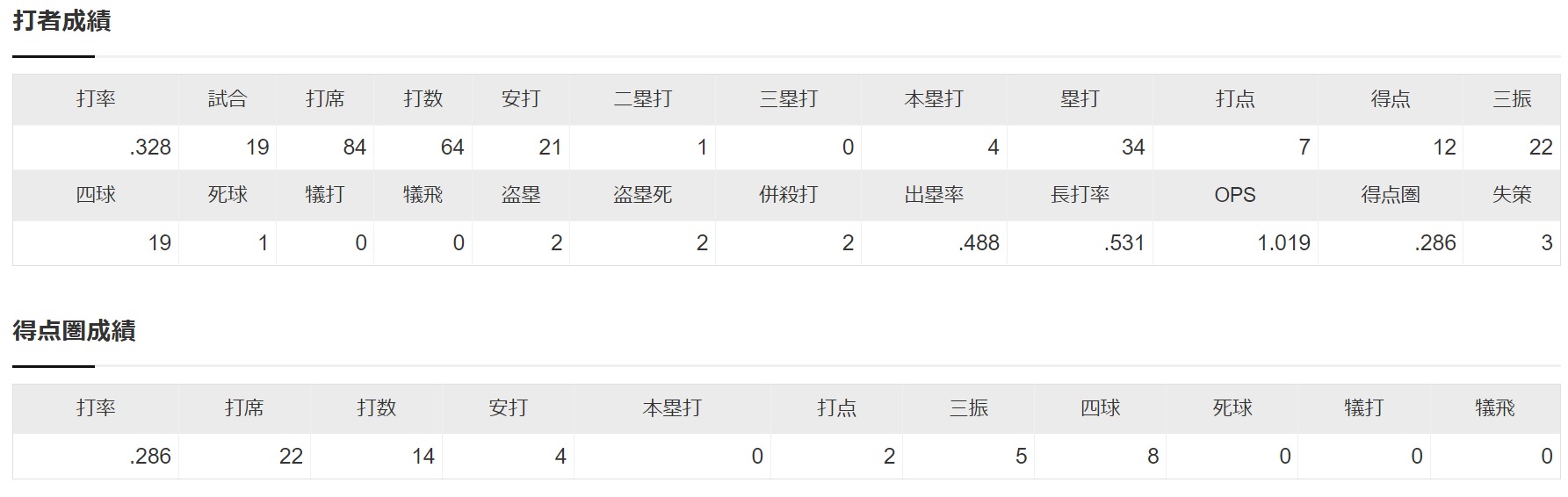Select the 四球 header in 得点圏成績 table
Viewport: 1568px width, 497px height.
(1100, 408)
